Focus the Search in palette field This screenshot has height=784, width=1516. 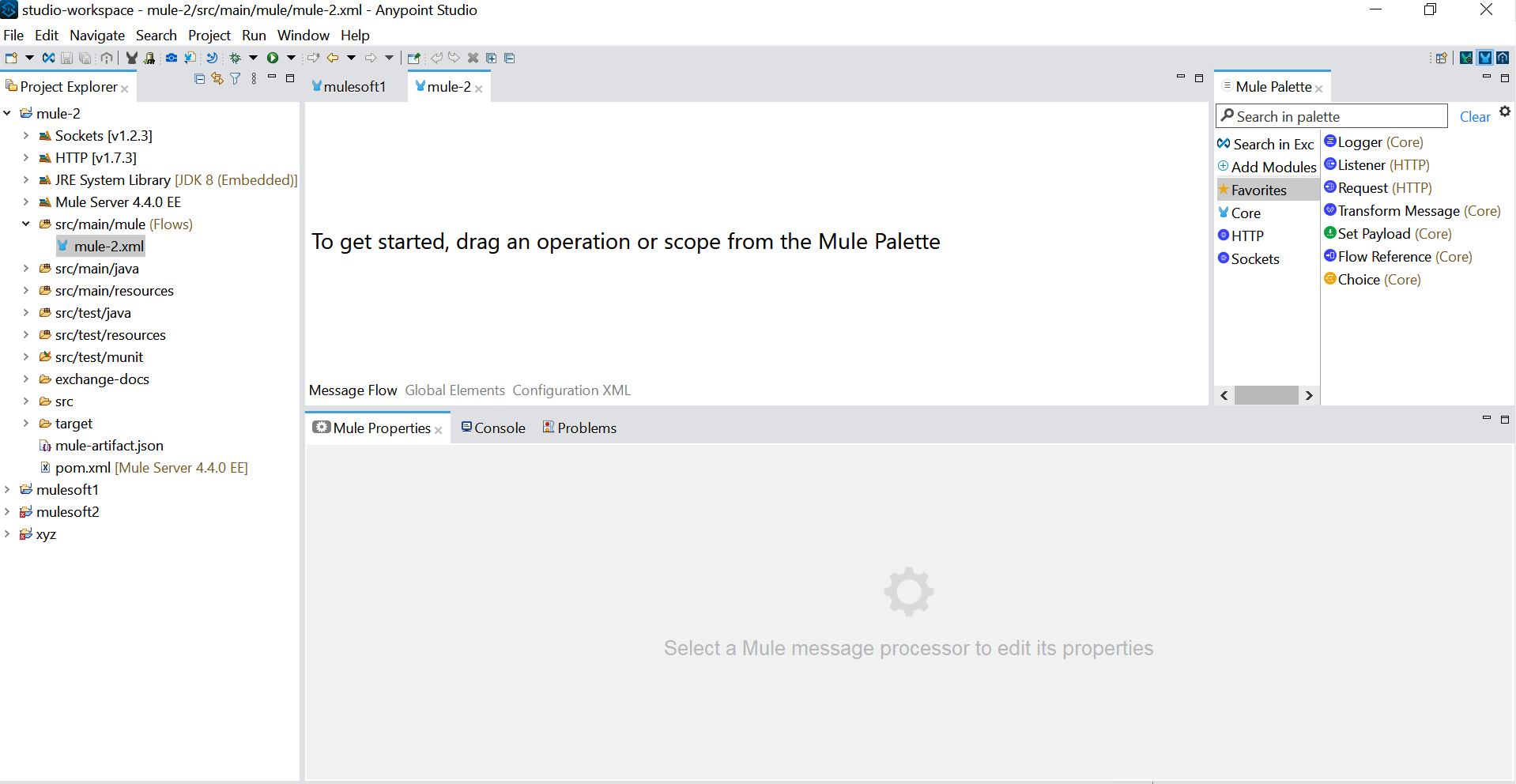[1332, 116]
